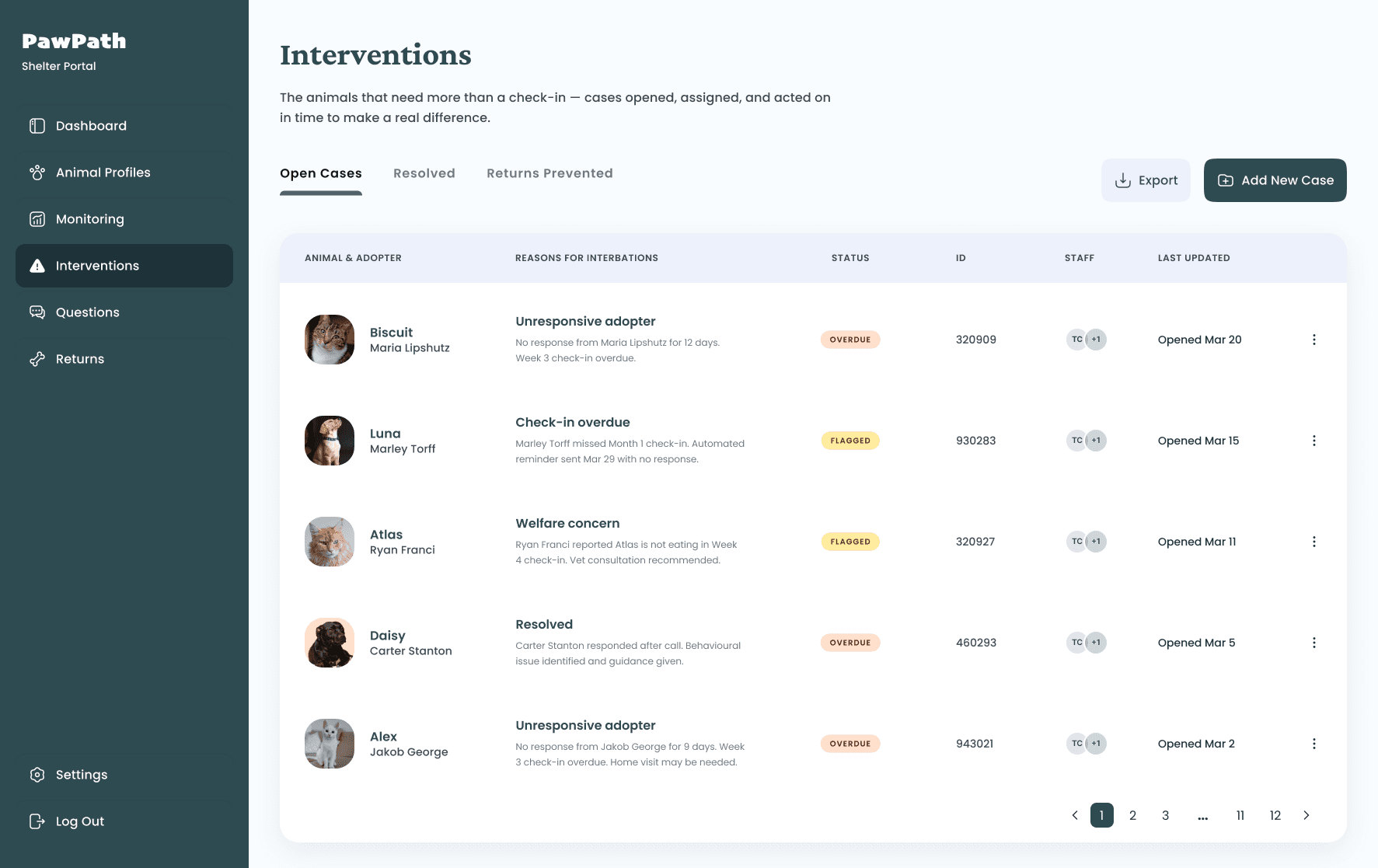
Task: Click the Questions chat bubble icon
Action: pyautogui.click(x=37, y=312)
